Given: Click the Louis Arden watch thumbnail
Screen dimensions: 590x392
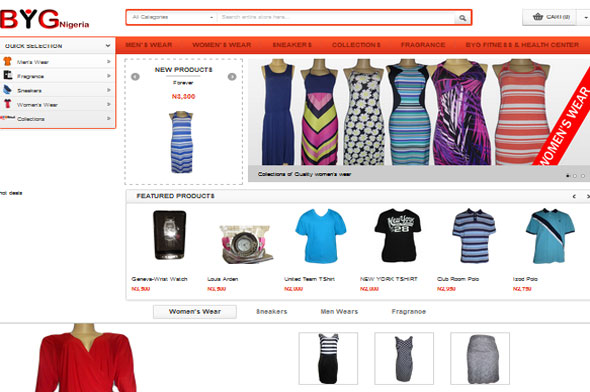Looking at the screenshot, I should (x=246, y=245).
